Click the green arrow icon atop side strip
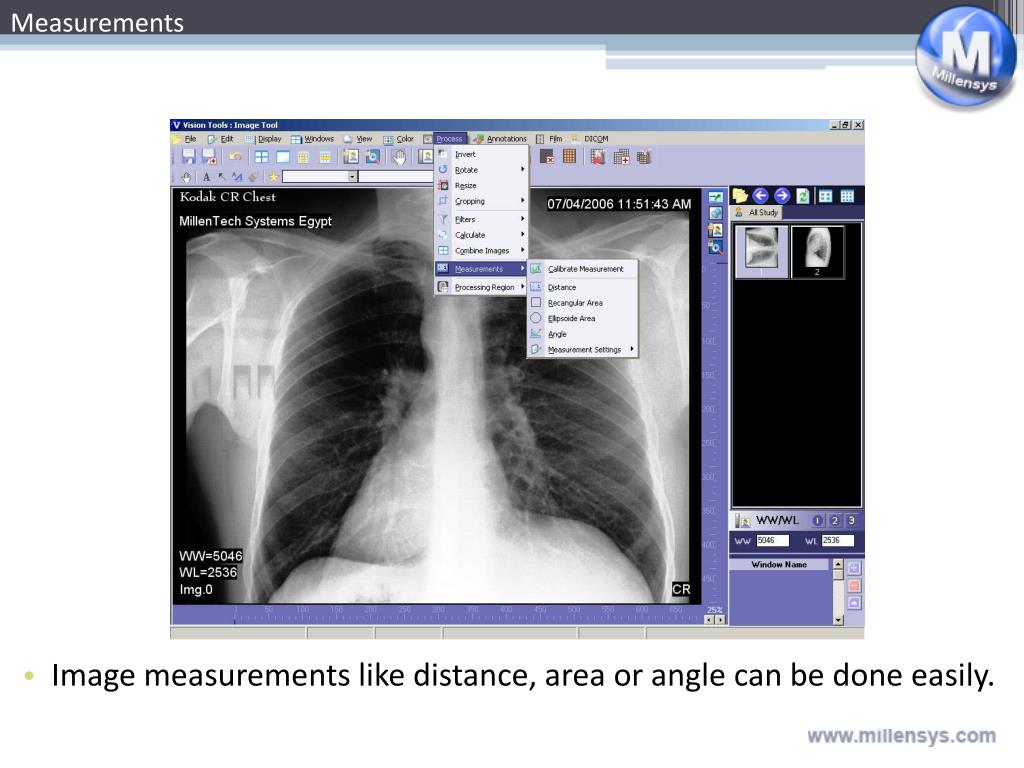The image size is (1024, 768). pos(716,197)
